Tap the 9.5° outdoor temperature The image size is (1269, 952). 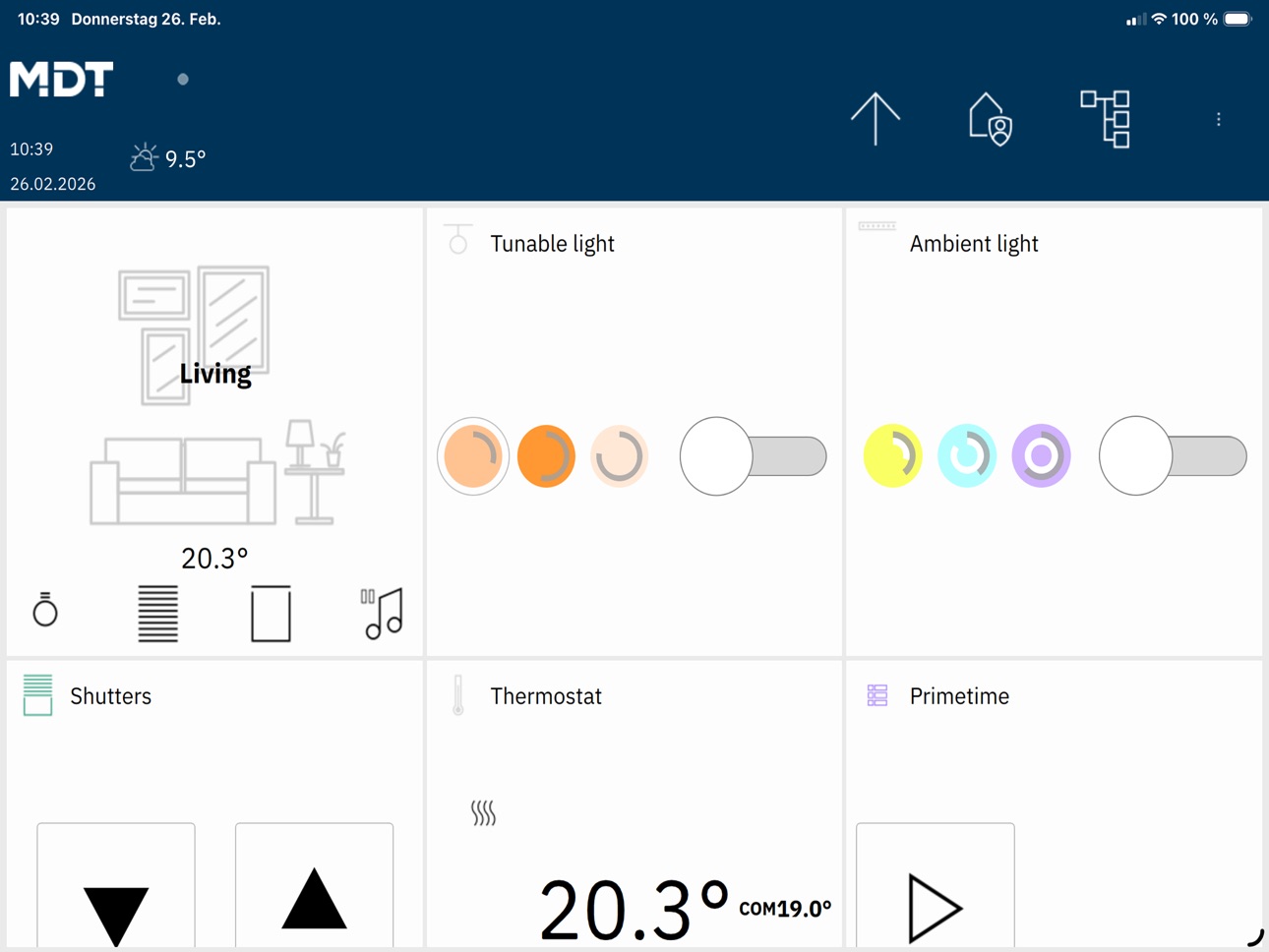tap(186, 159)
